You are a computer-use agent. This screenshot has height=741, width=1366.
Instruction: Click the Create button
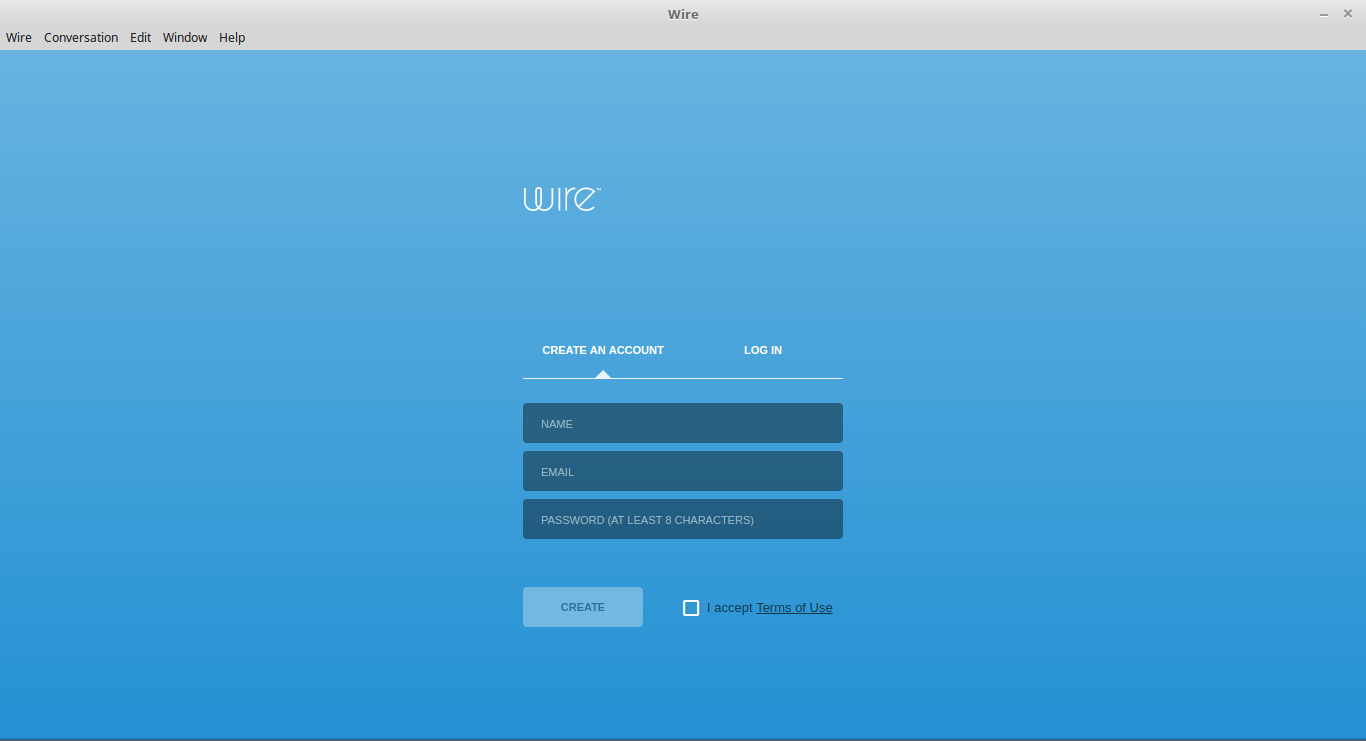coord(583,607)
